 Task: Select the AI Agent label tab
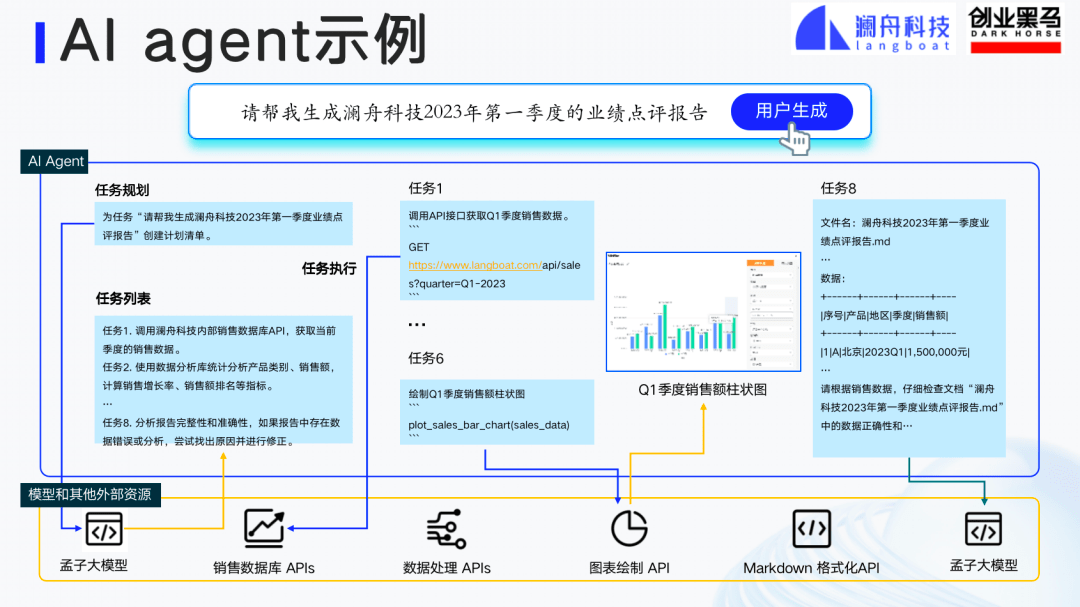(x=56, y=161)
